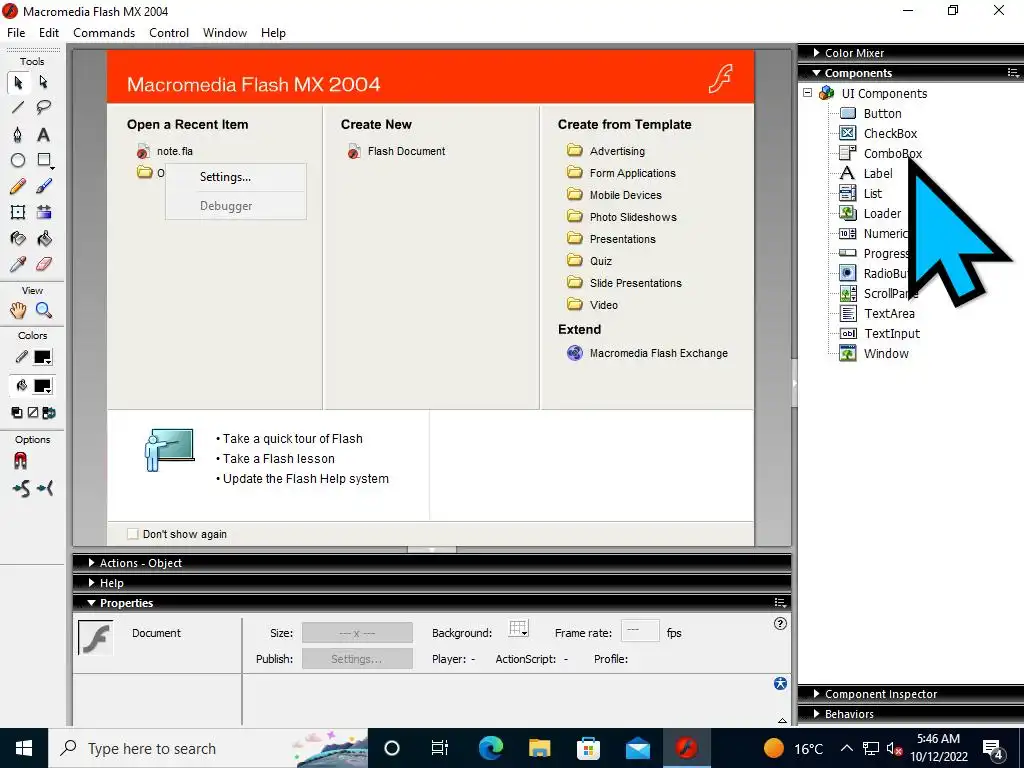Open the Components panel options menu
This screenshot has width=1024, height=768.
[1014, 73]
